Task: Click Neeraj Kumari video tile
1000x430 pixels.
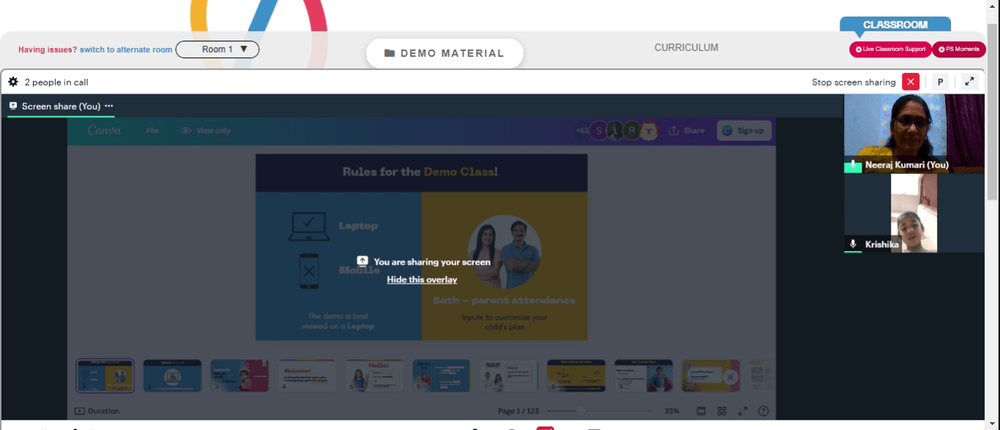Action: point(914,133)
